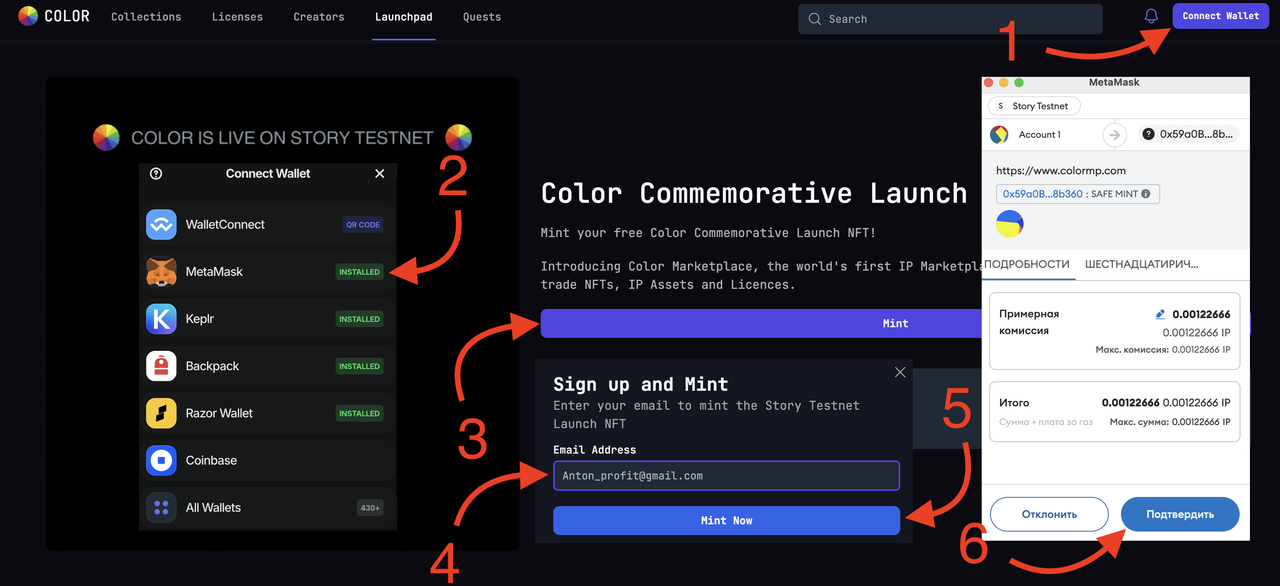Click the COLOR logo in the header
Screen dimensions: 1280x586
pyautogui.click(x=54, y=16)
